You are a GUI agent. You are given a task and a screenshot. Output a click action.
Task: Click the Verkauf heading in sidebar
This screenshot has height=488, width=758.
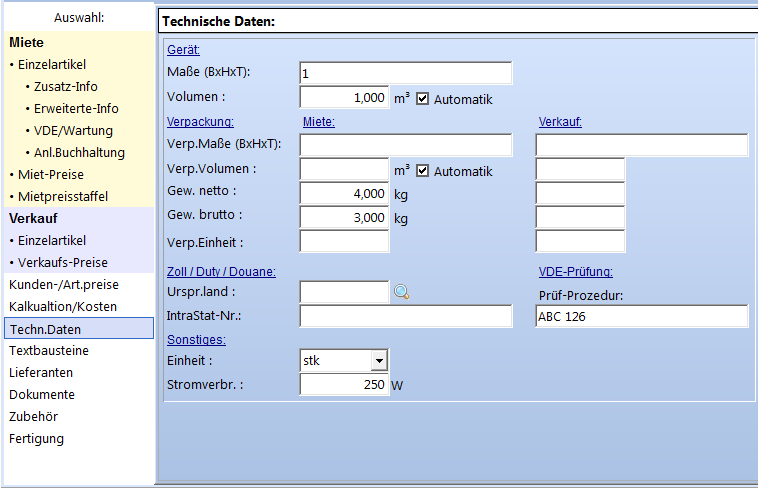(33, 219)
